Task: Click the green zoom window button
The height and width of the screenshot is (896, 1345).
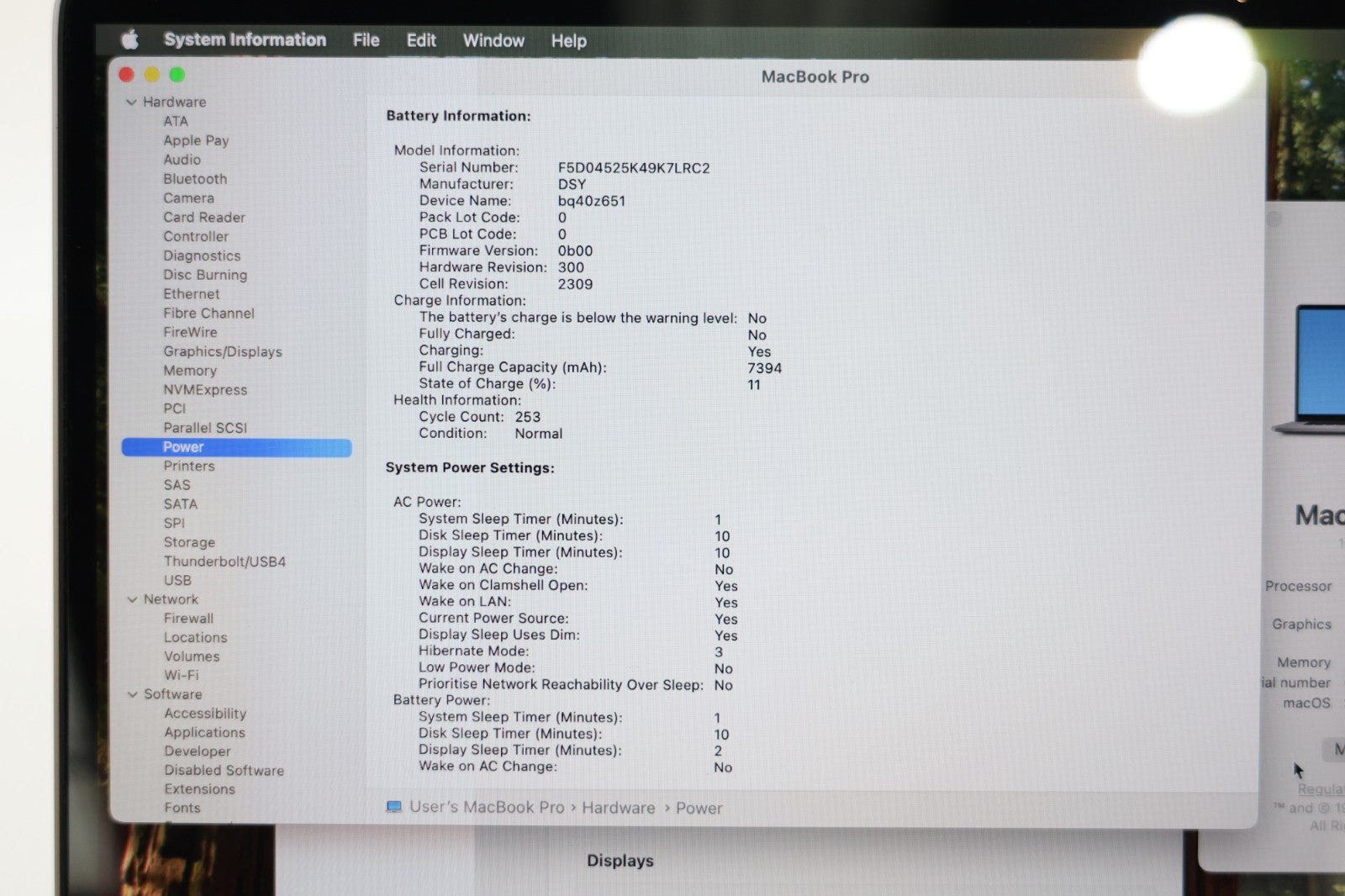Action: (177, 75)
